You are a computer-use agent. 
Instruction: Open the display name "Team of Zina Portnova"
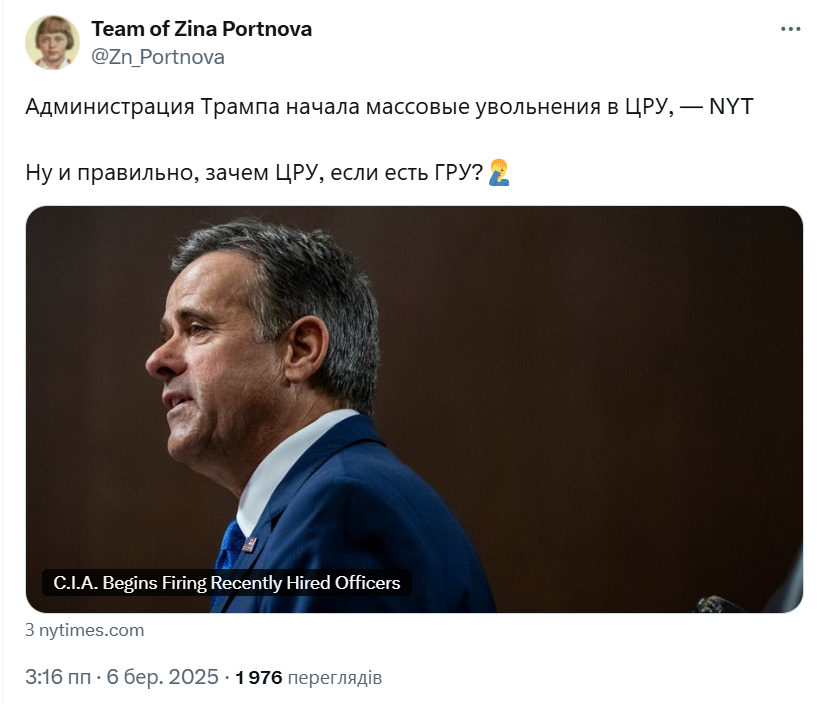point(201,29)
